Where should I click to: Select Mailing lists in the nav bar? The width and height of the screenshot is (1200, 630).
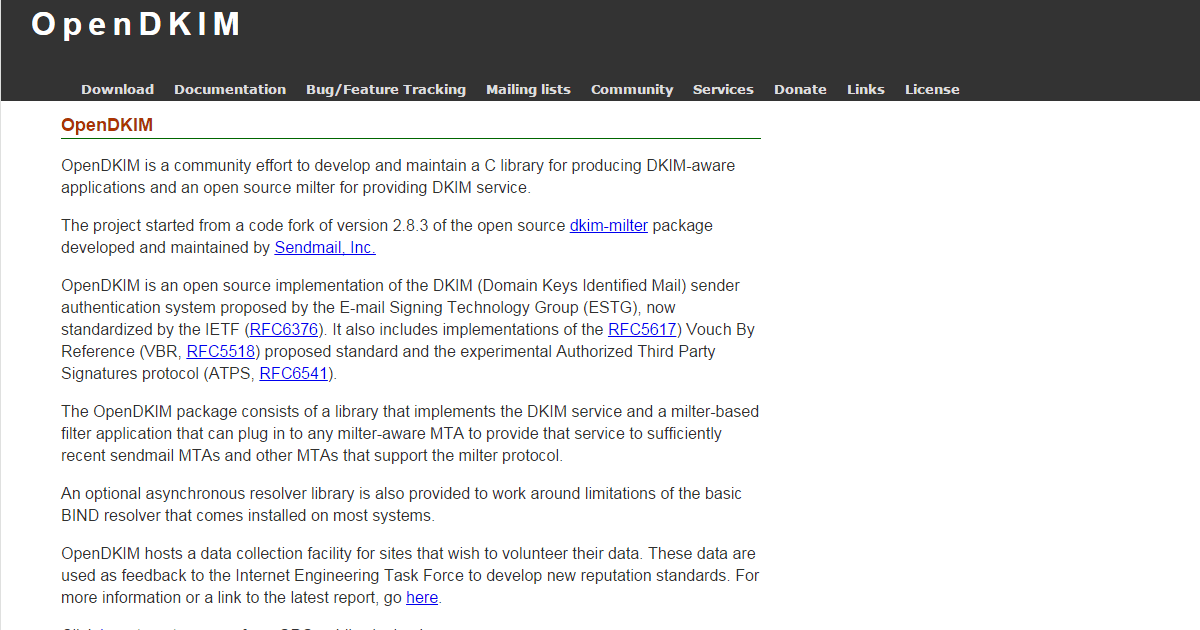(528, 89)
